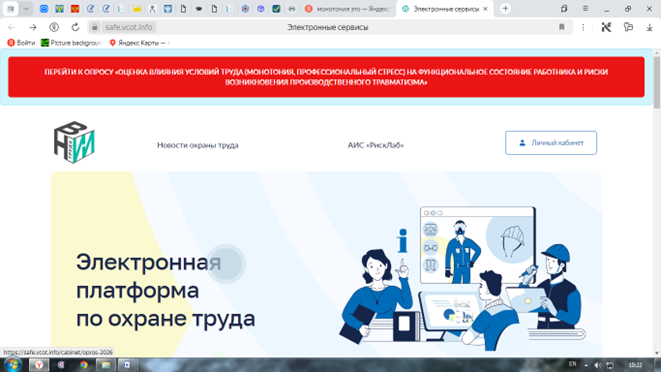The image size is (661, 372).
Task: Click the vertical page scrollbar thumb
Action: click(x=656, y=82)
